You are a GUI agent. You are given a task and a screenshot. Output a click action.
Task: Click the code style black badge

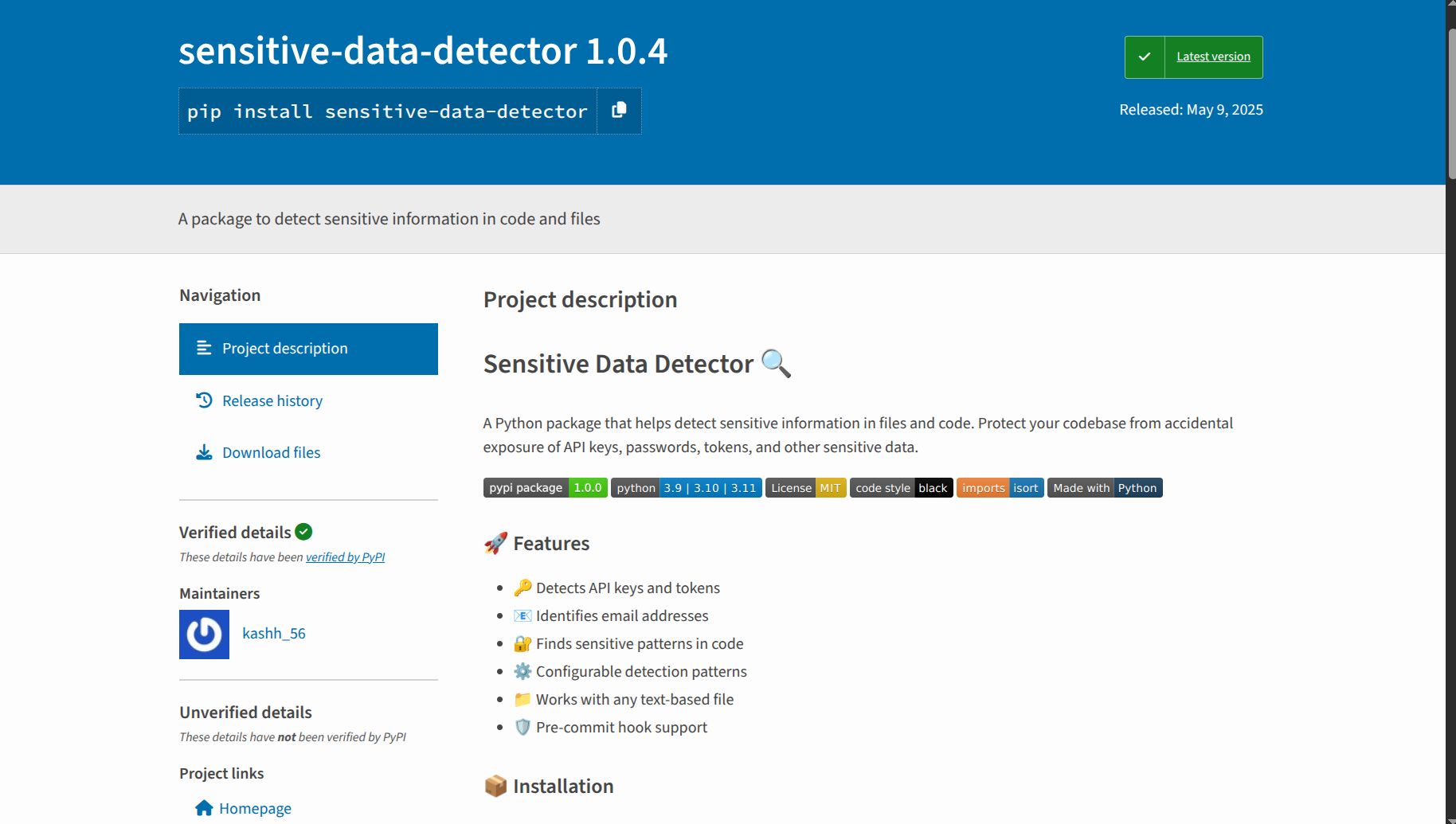(x=901, y=488)
